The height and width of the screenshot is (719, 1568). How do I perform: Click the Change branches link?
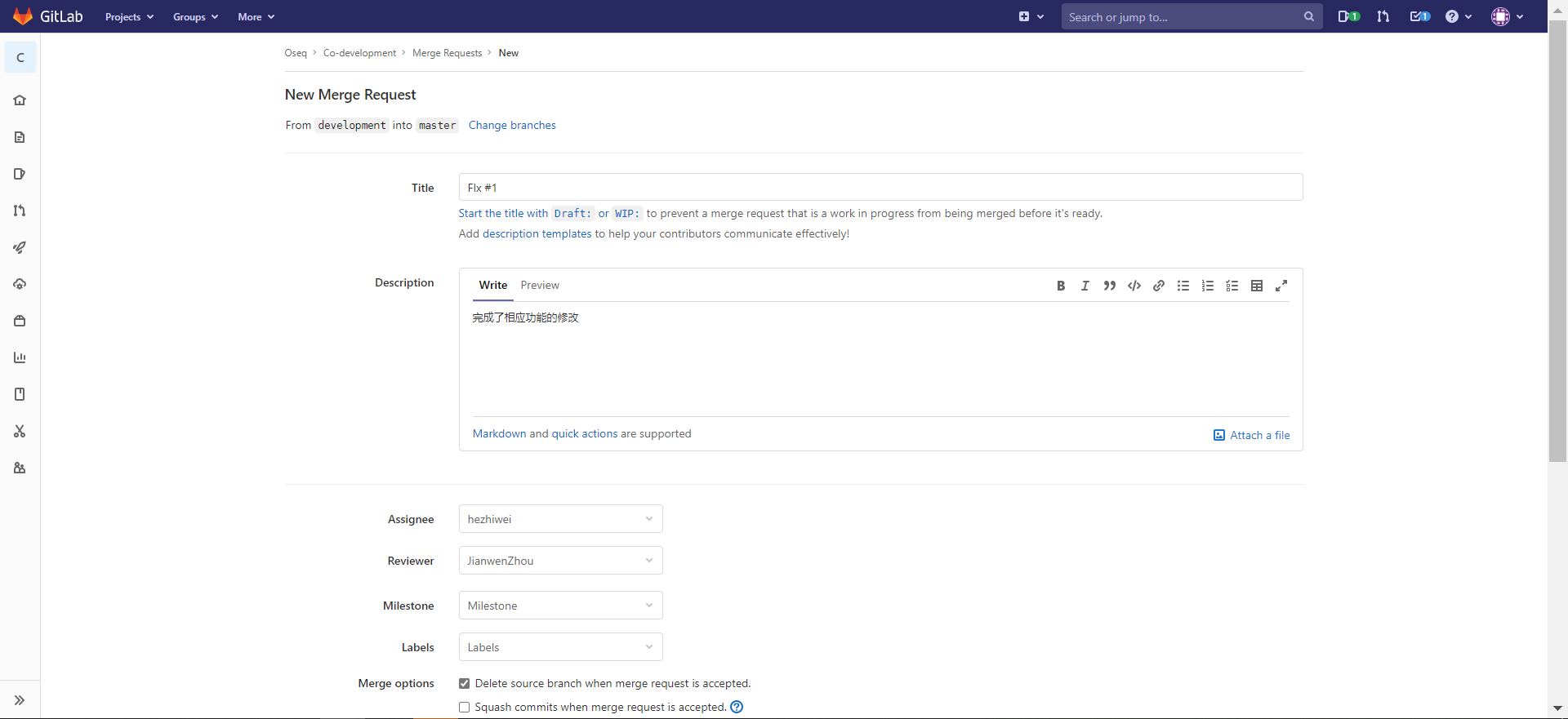click(x=512, y=125)
